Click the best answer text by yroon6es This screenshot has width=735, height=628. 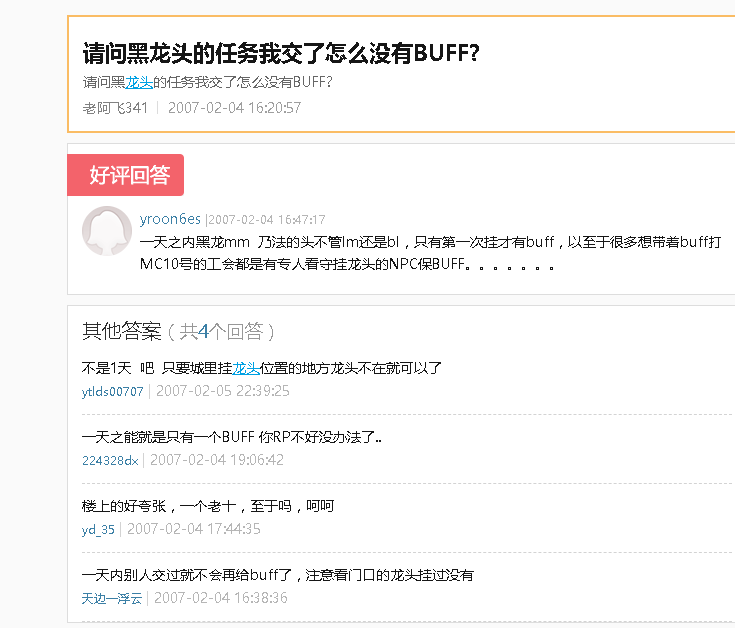coord(430,254)
